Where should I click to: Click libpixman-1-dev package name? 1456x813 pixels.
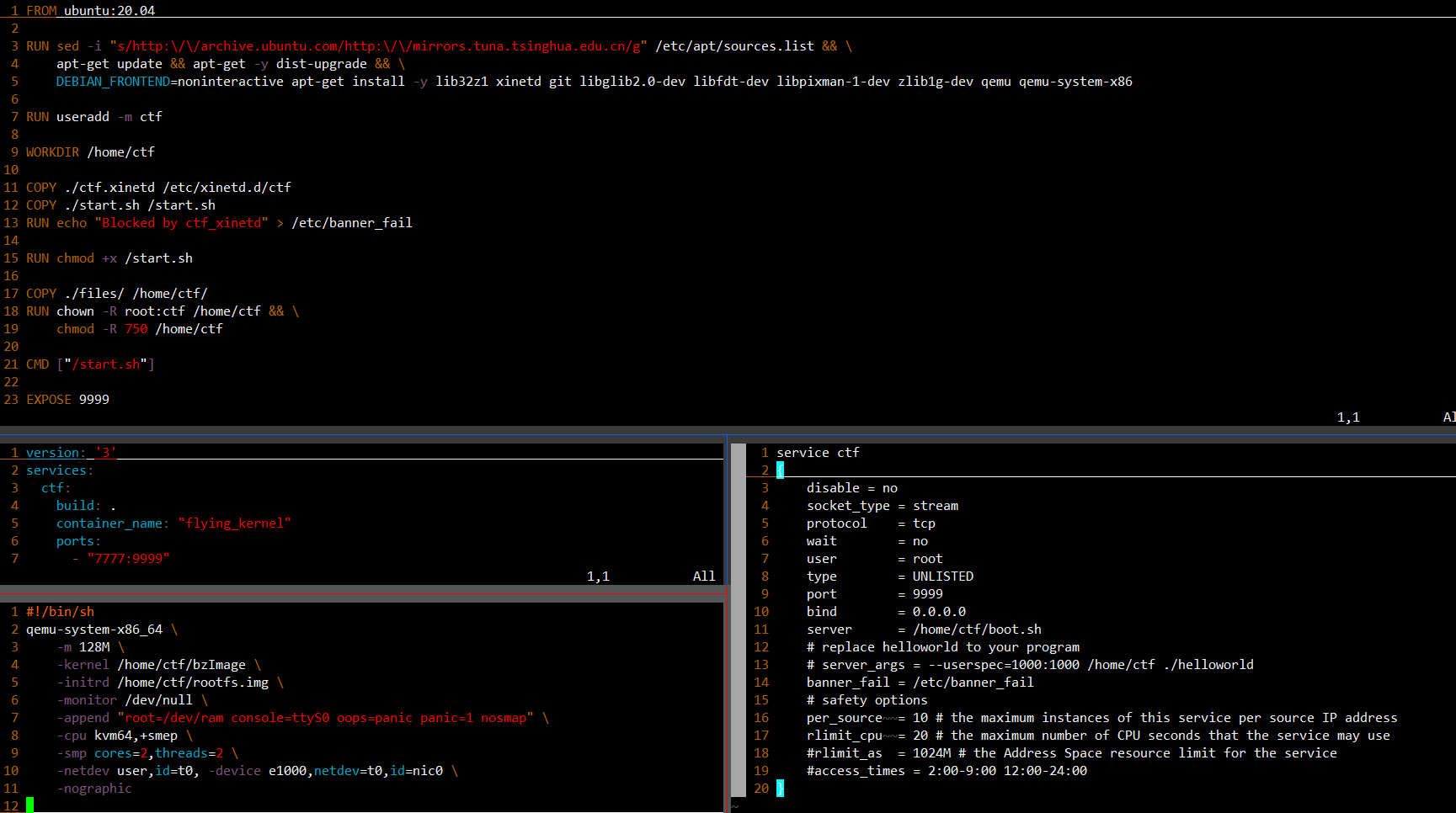pyautogui.click(x=833, y=82)
